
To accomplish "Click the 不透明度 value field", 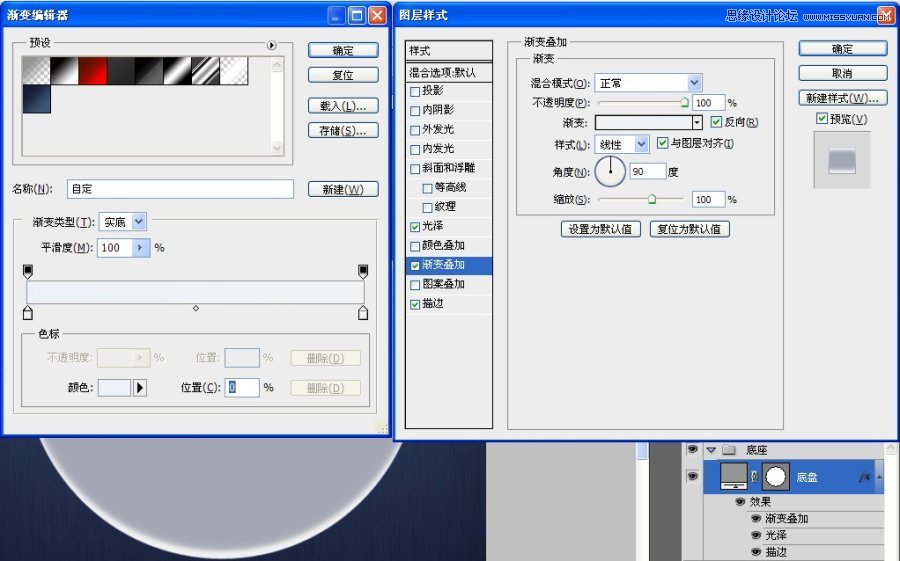I will (x=708, y=103).
